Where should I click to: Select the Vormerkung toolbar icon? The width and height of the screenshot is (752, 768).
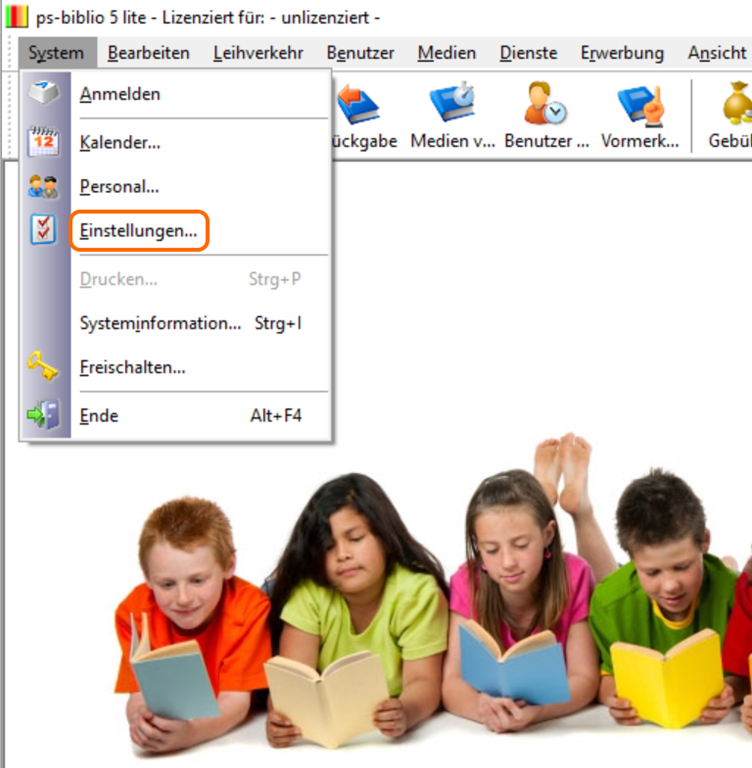pyautogui.click(x=640, y=104)
